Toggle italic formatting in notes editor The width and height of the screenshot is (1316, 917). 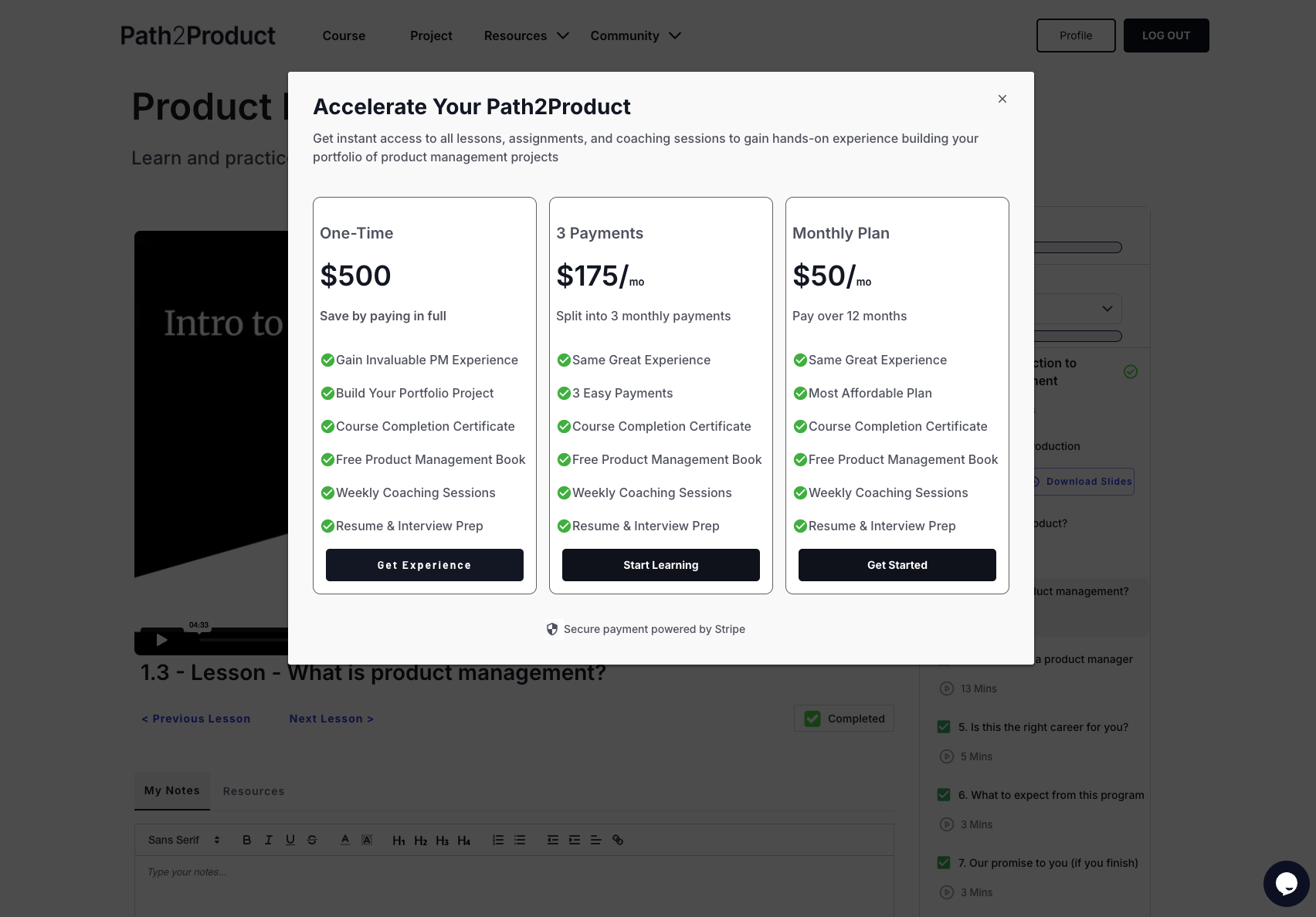point(268,840)
